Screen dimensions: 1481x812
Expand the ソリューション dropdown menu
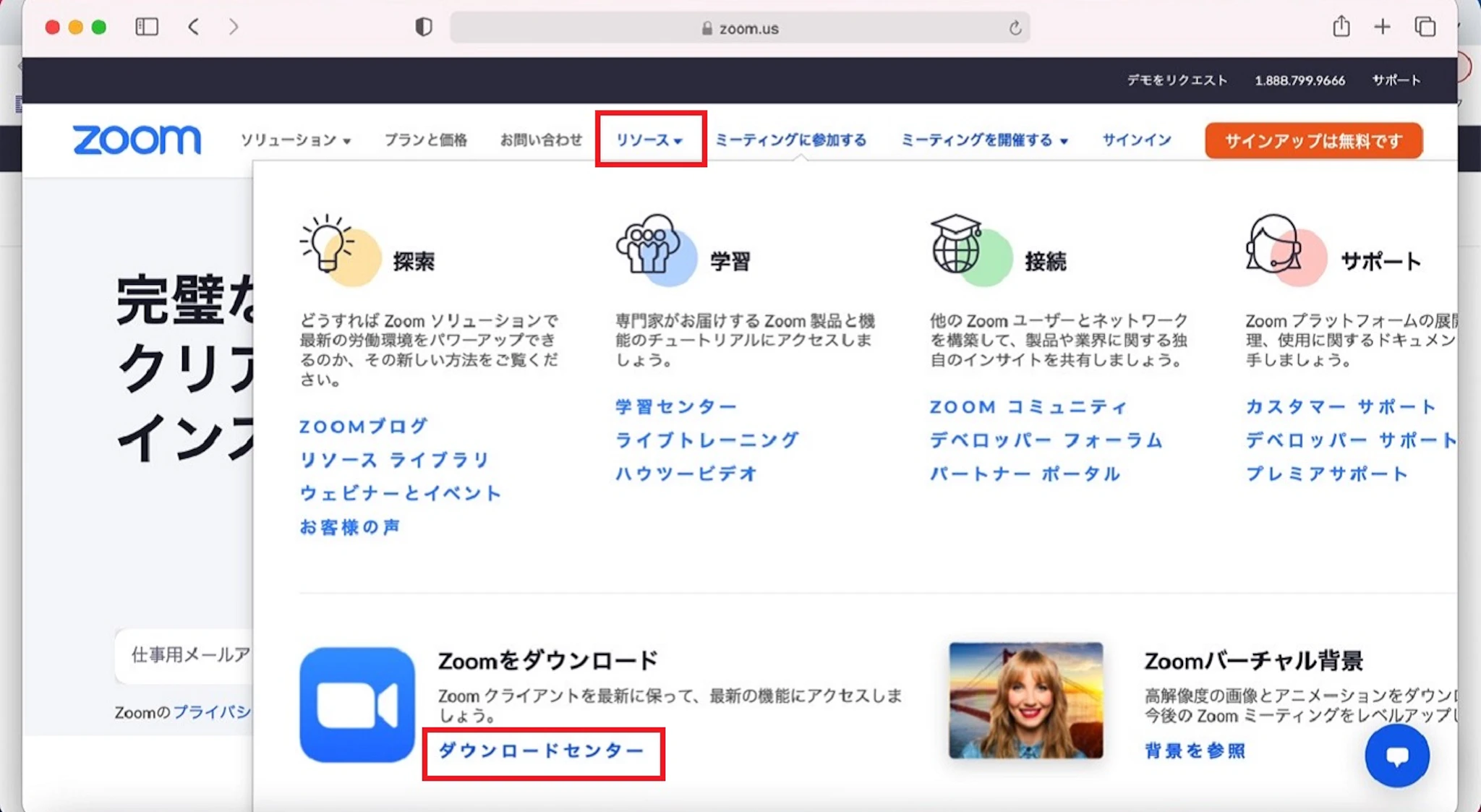point(295,140)
